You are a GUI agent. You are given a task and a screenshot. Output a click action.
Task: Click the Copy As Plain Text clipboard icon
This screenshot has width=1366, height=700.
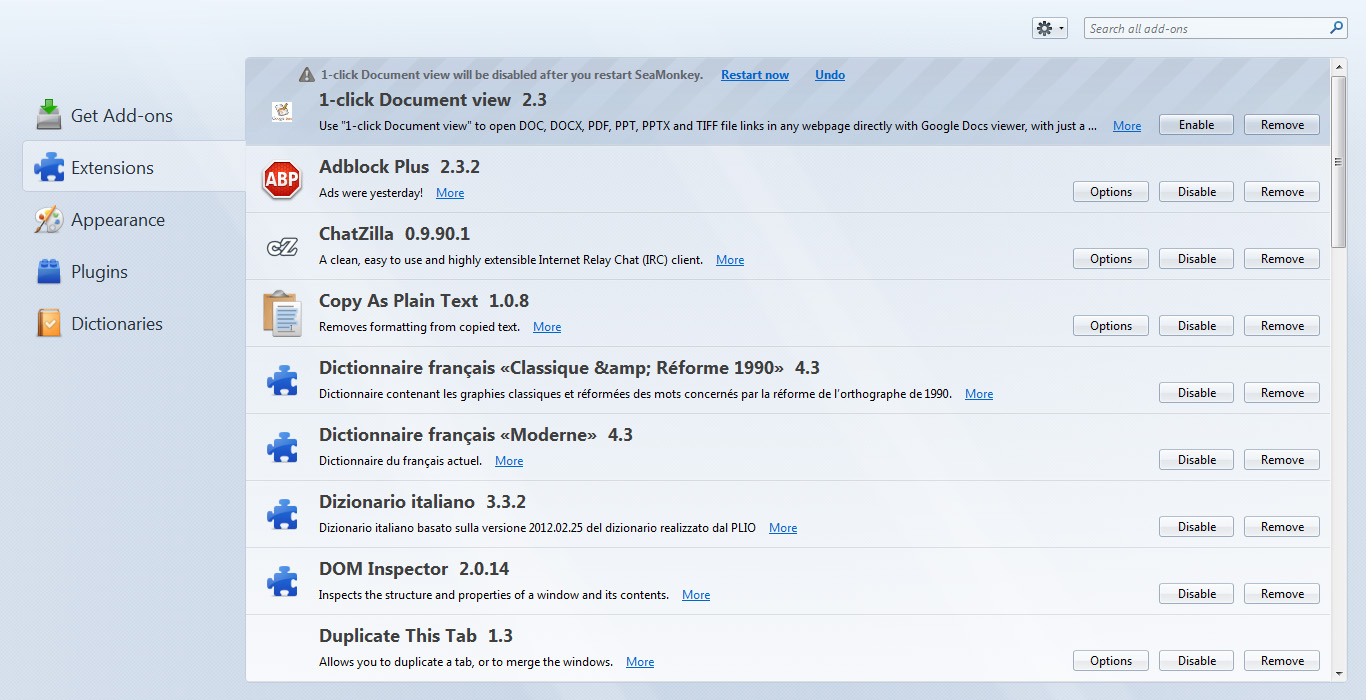point(282,313)
